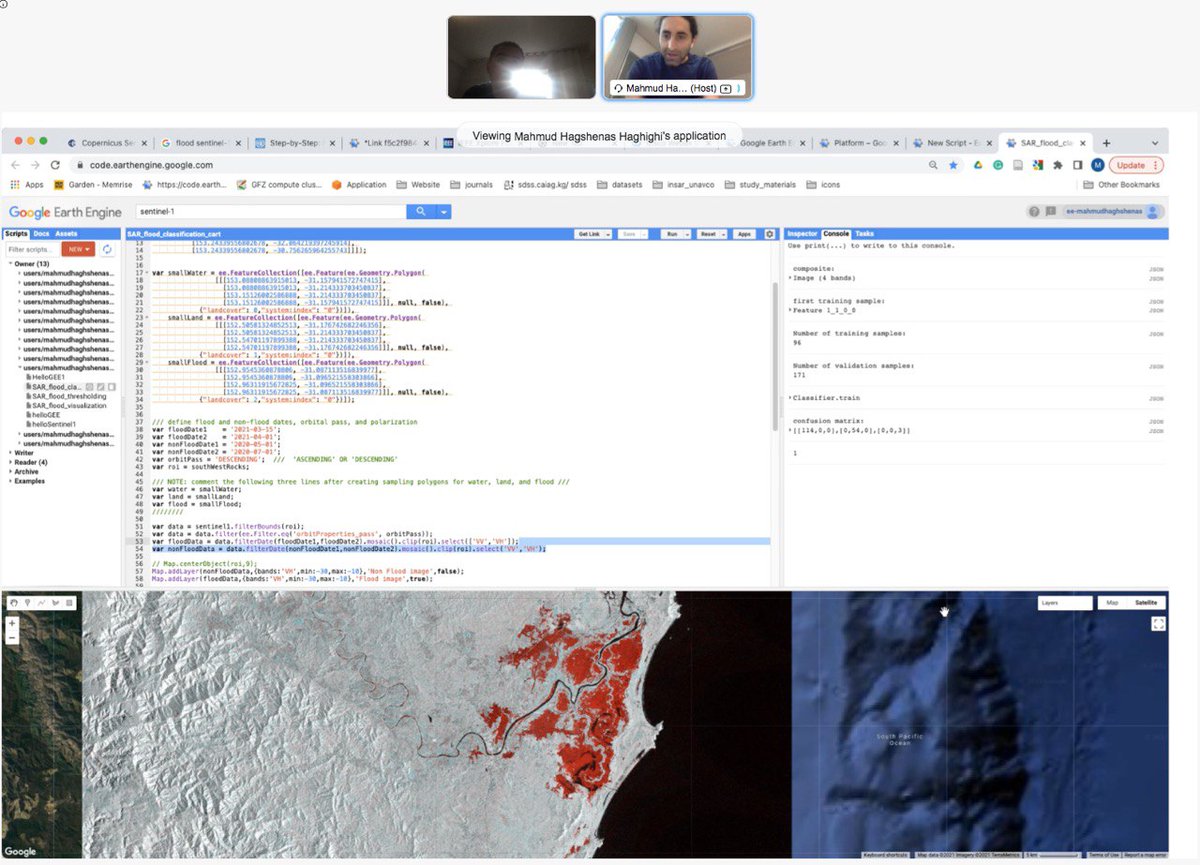The image size is (1200, 865).
Task: Click the Filter scripts input field
Action: click(x=32, y=248)
